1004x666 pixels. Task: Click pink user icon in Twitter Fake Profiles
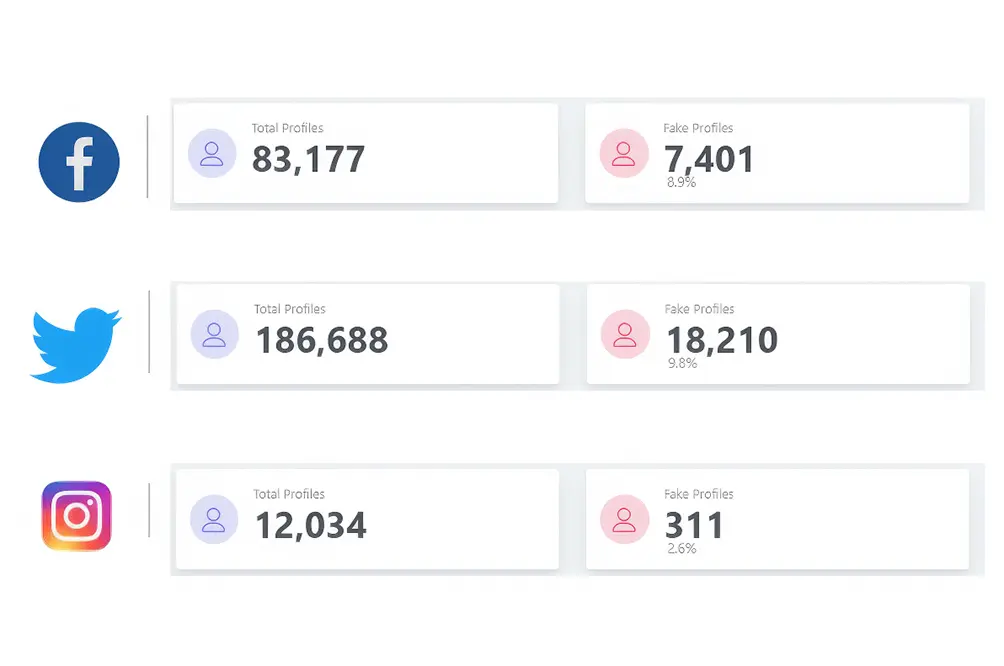click(625, 334)
